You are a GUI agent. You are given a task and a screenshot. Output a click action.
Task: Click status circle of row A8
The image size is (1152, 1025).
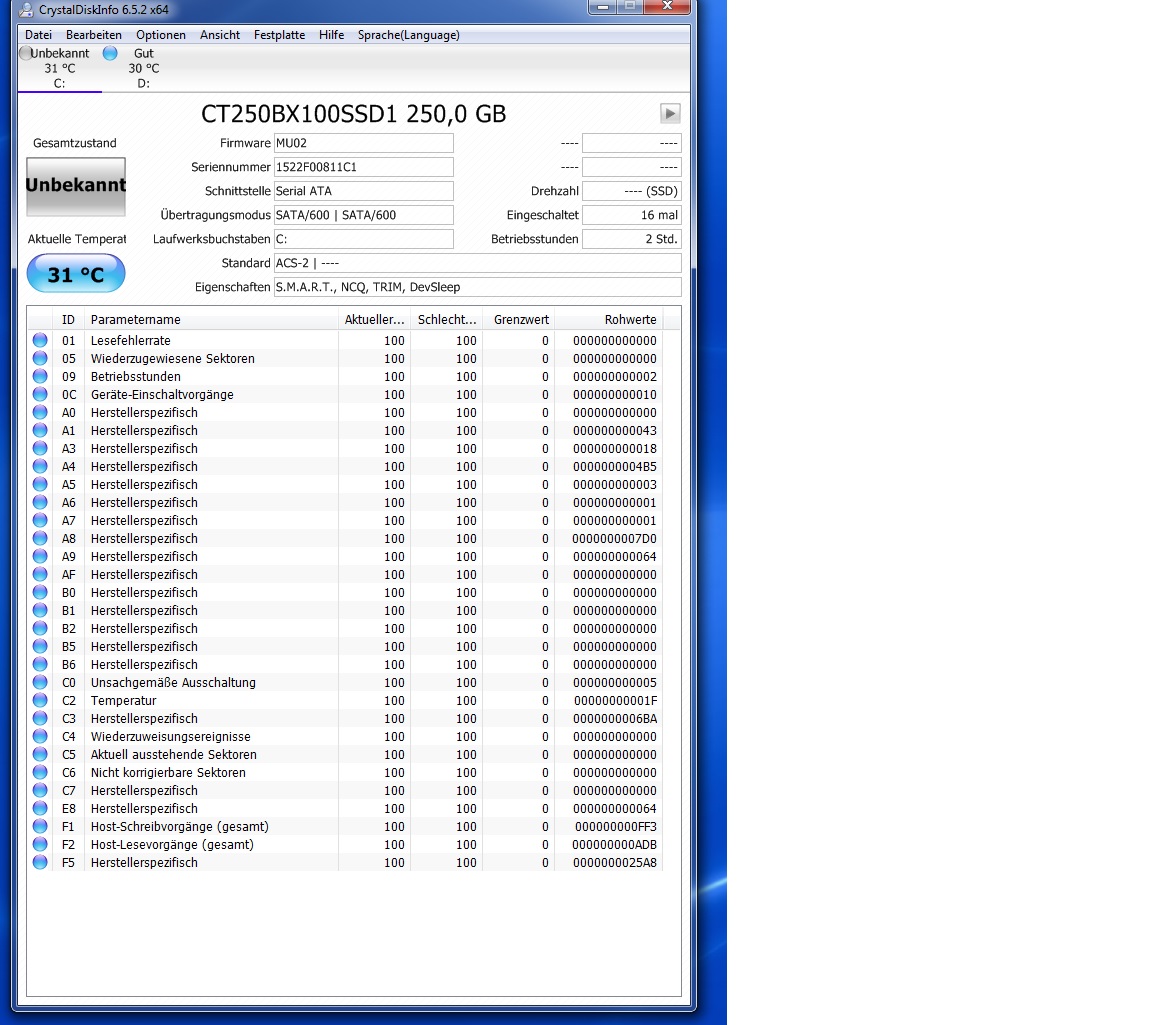coord(40,538)
